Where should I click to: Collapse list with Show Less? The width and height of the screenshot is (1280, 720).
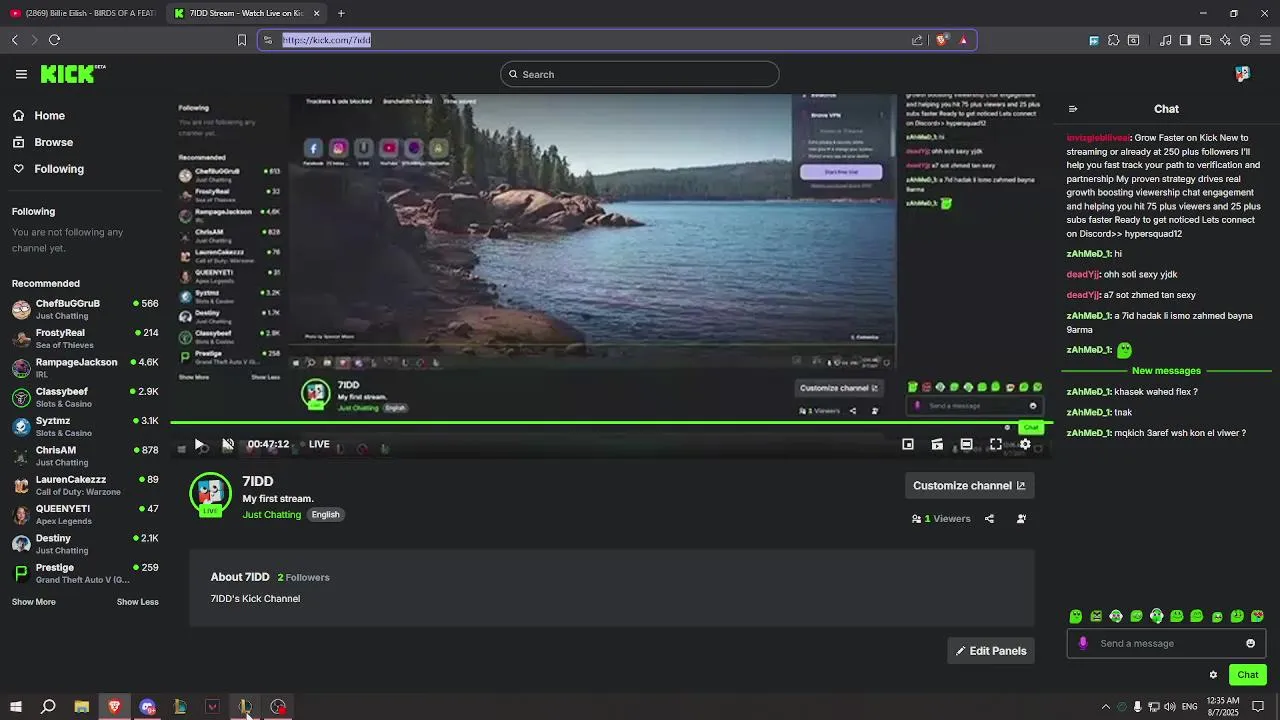(137, 602)
